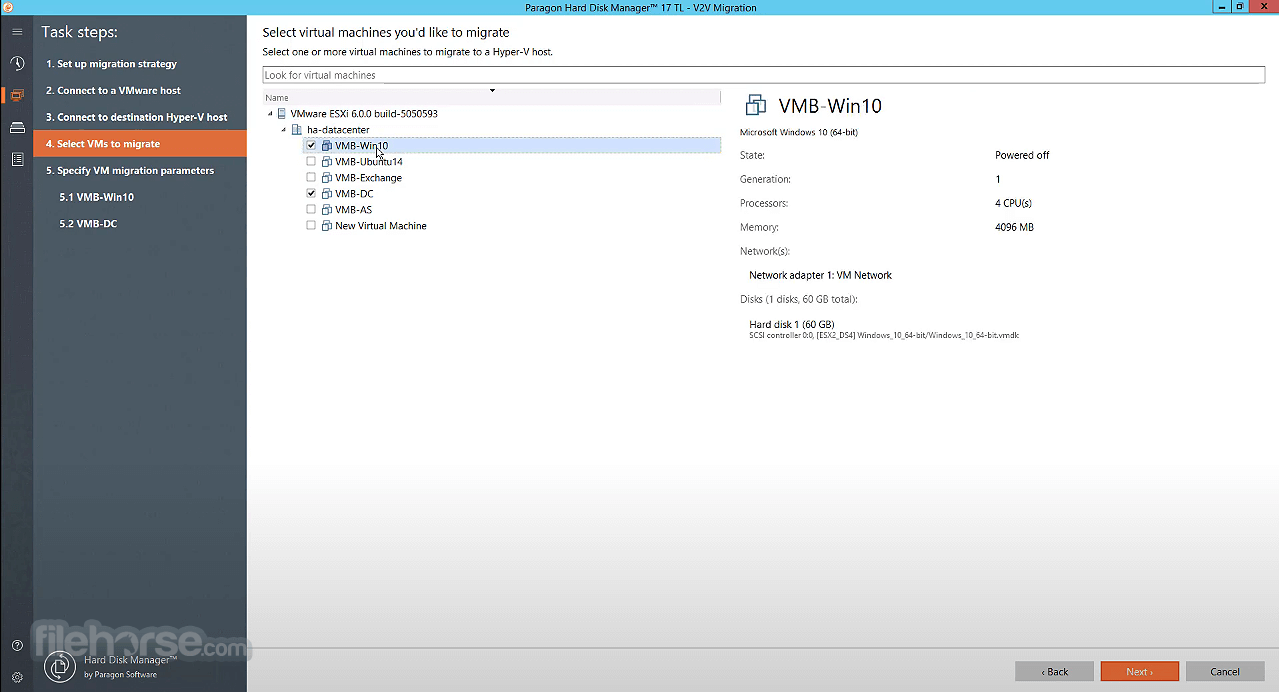Check the New Virtual Machine checkbox
The height and width of the screenshot is (692, 1279).
click(311, 226)
